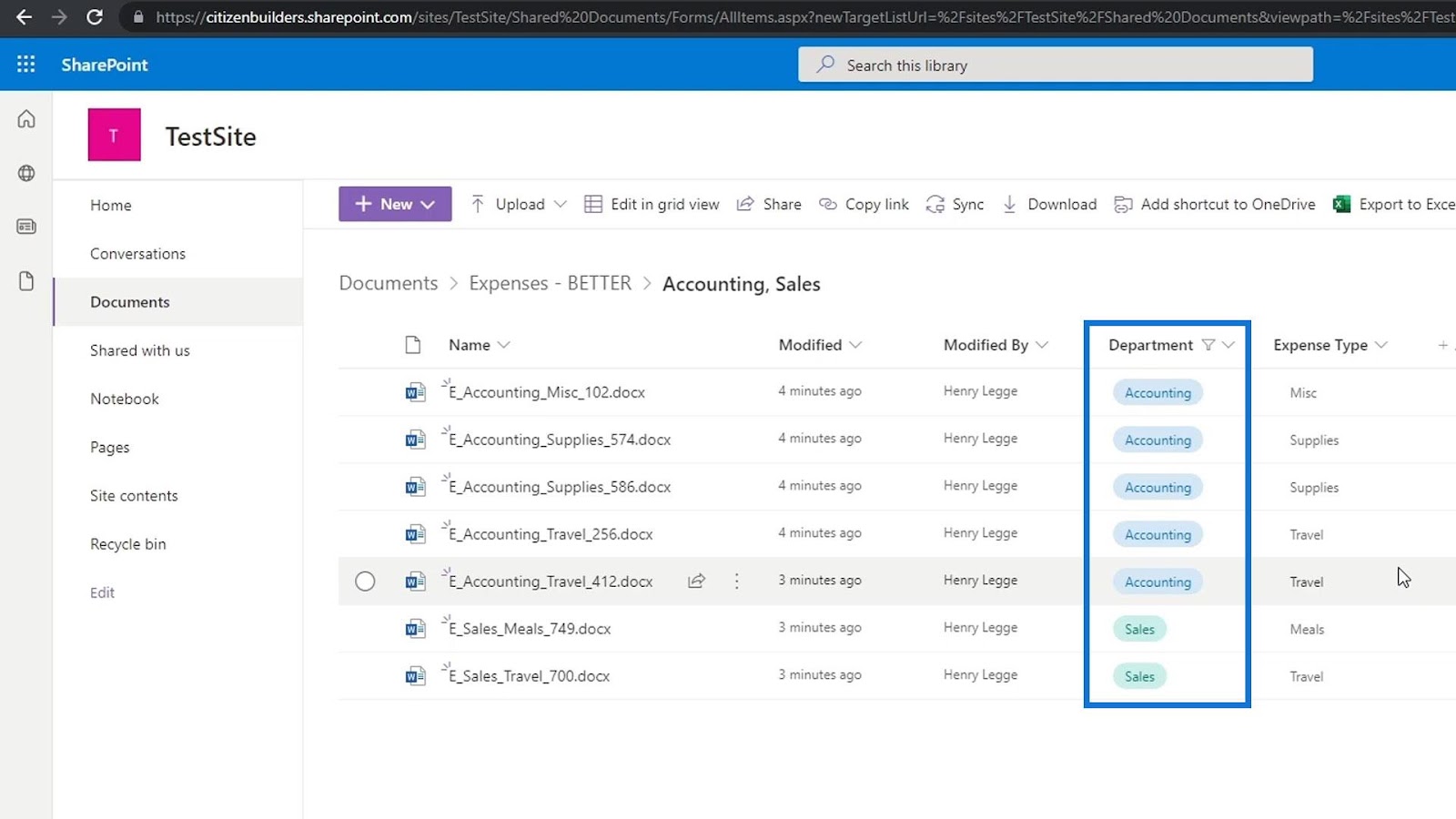Click the Search this library box
This screenshot has height=819, width=1456.
click(x=1056, y=66)
